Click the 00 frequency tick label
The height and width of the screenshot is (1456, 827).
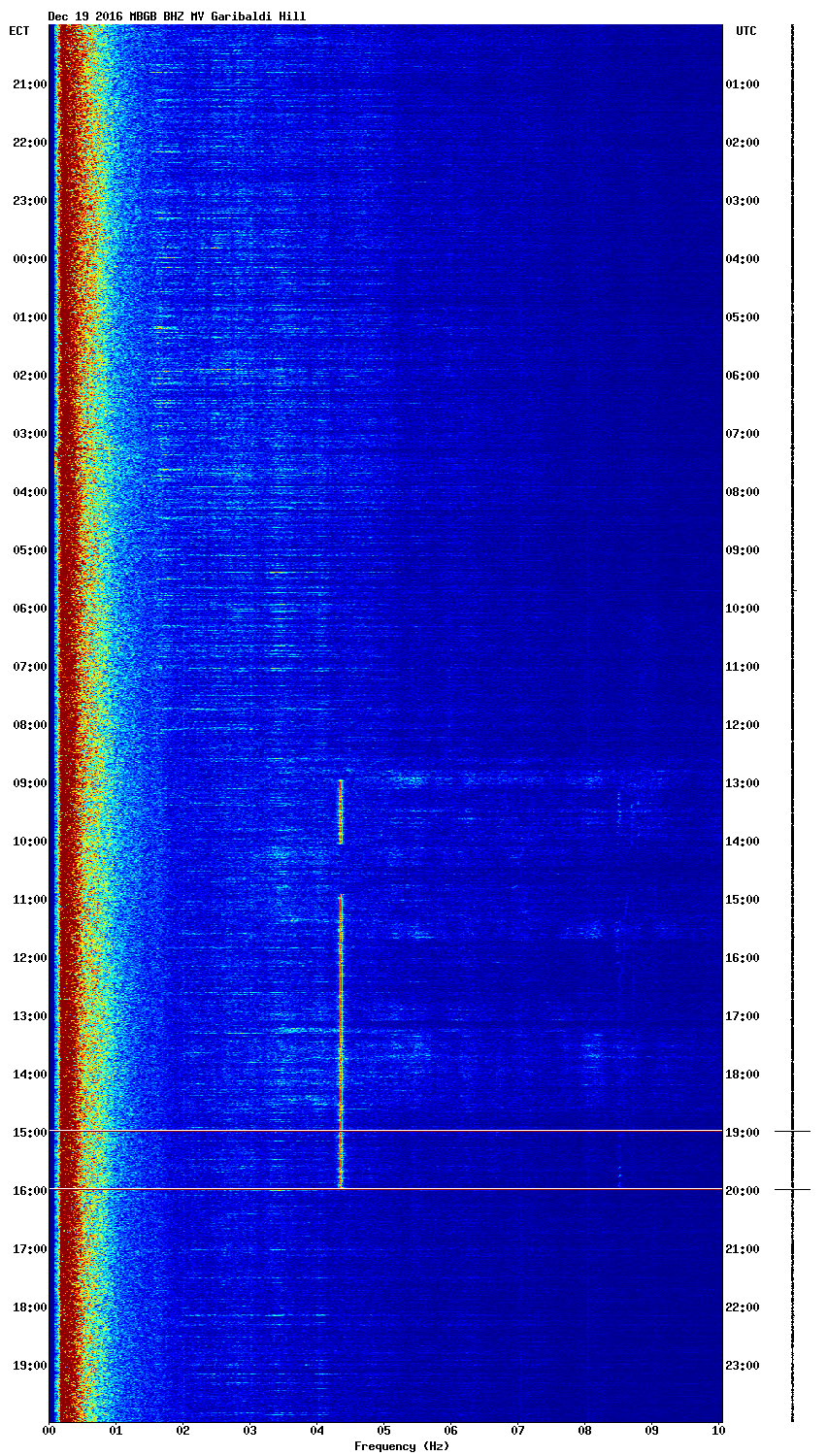[50, 1431]
